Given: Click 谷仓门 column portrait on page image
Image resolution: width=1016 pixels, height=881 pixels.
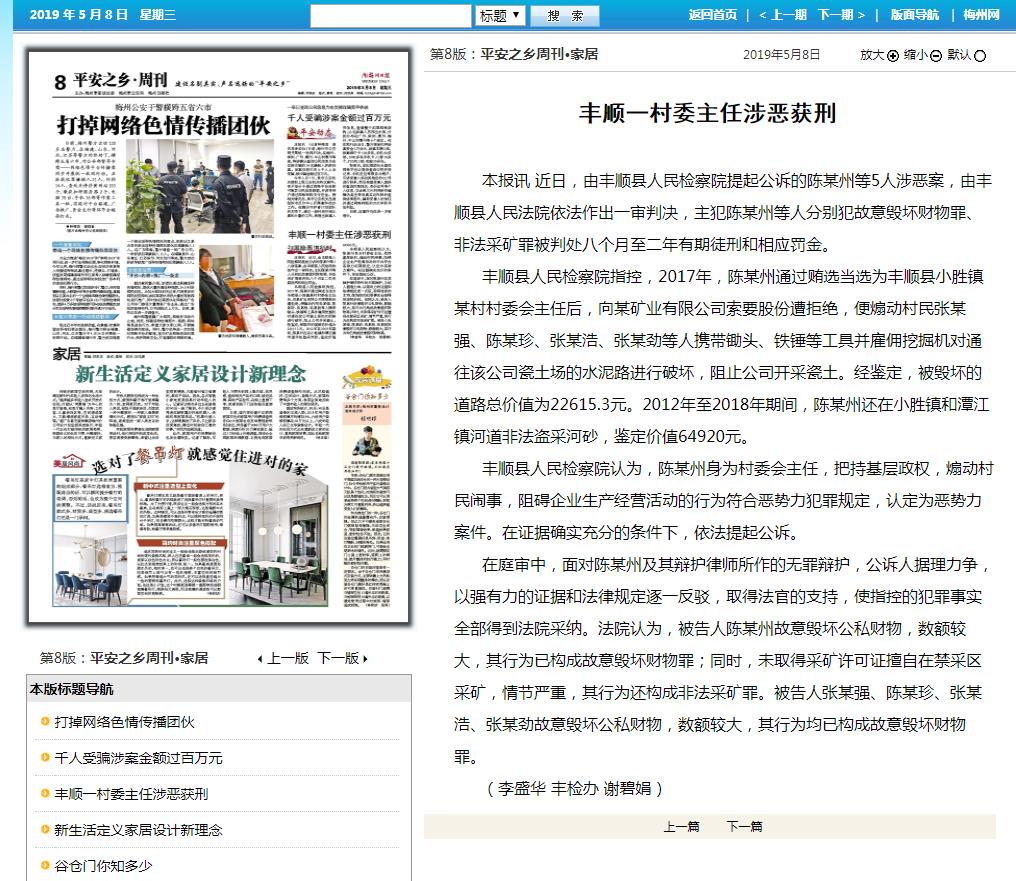Looking at the screenshot, I should (367, 440).
